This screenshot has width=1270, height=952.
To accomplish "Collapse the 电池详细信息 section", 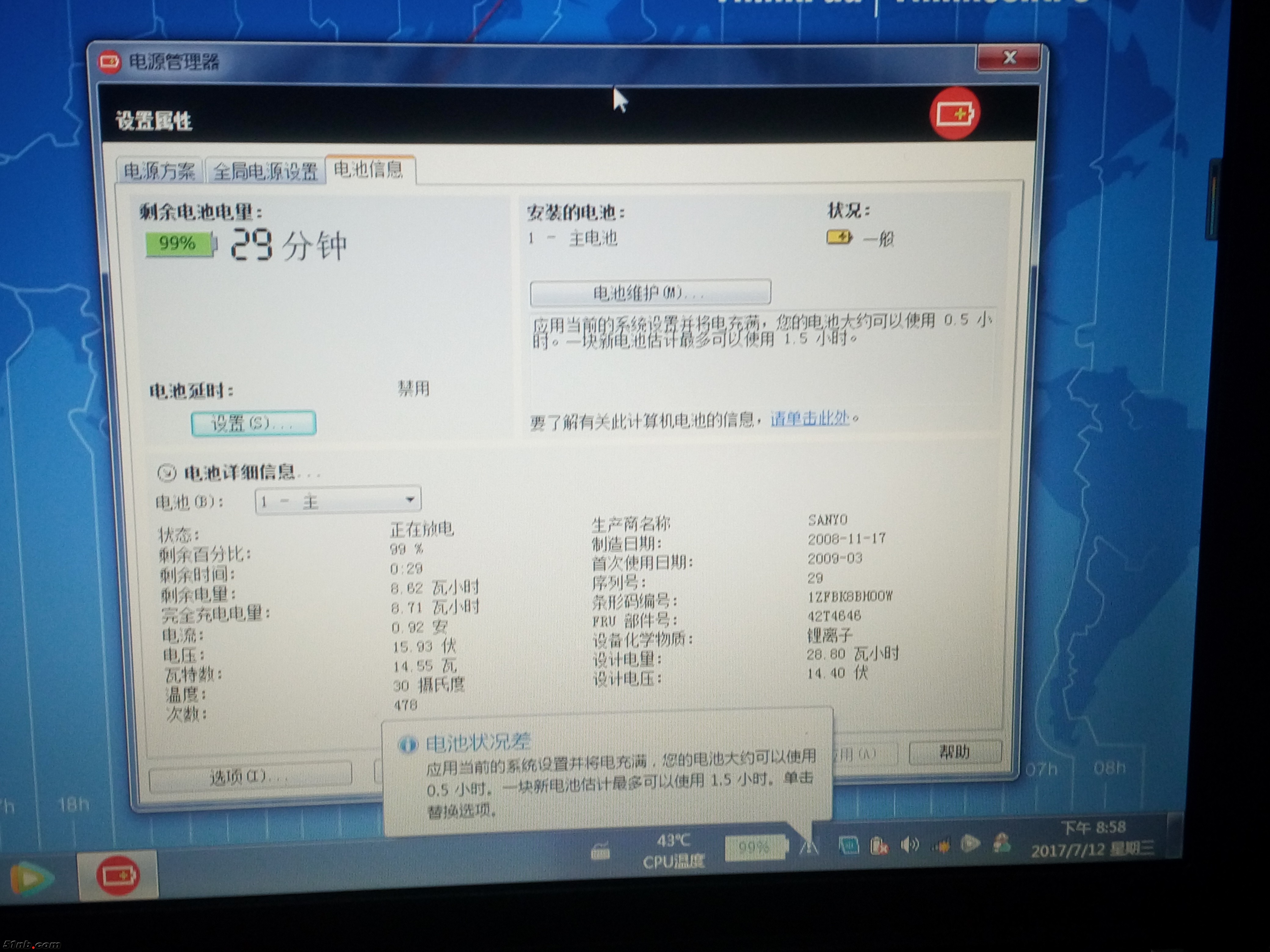I will [166, 473].
